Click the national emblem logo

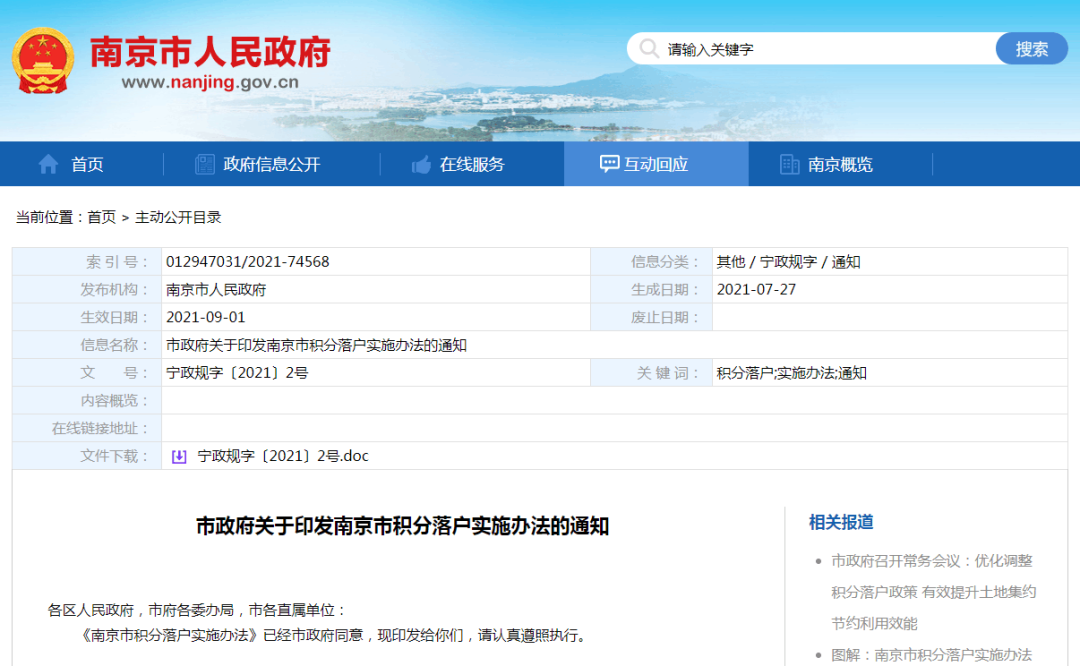point(42,61)
